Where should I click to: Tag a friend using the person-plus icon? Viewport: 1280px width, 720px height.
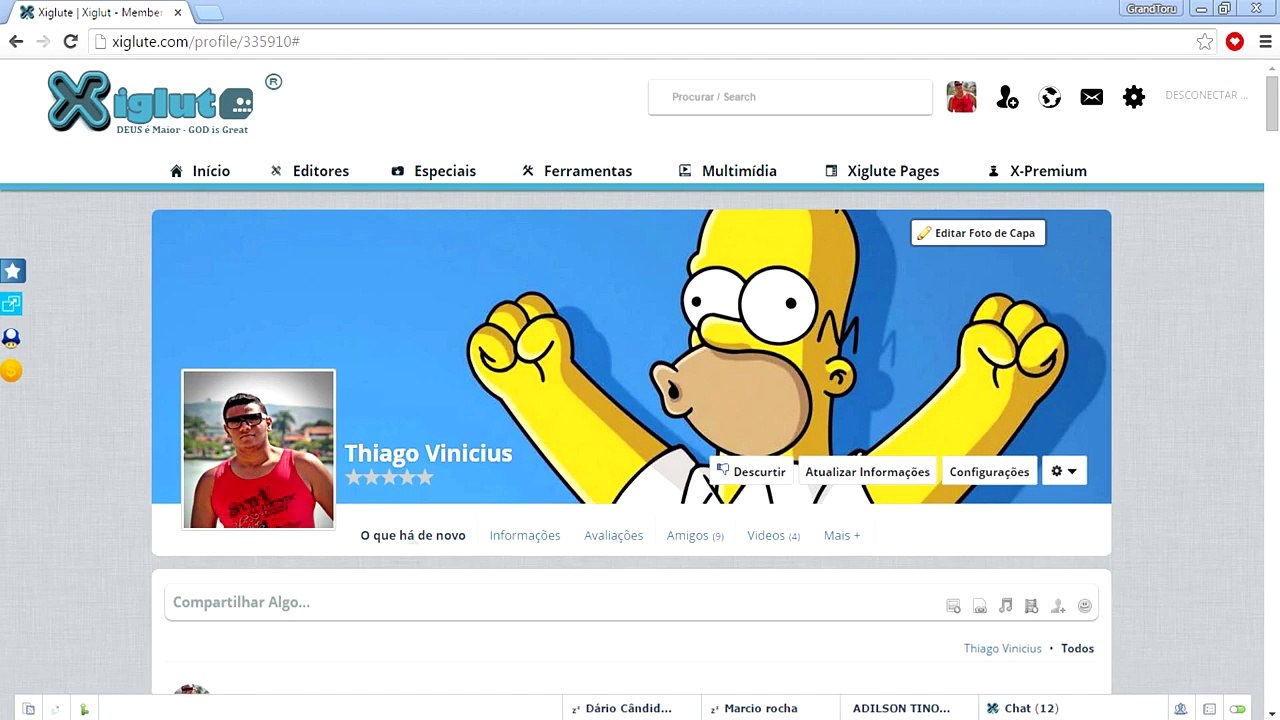tap(1058, 606)
